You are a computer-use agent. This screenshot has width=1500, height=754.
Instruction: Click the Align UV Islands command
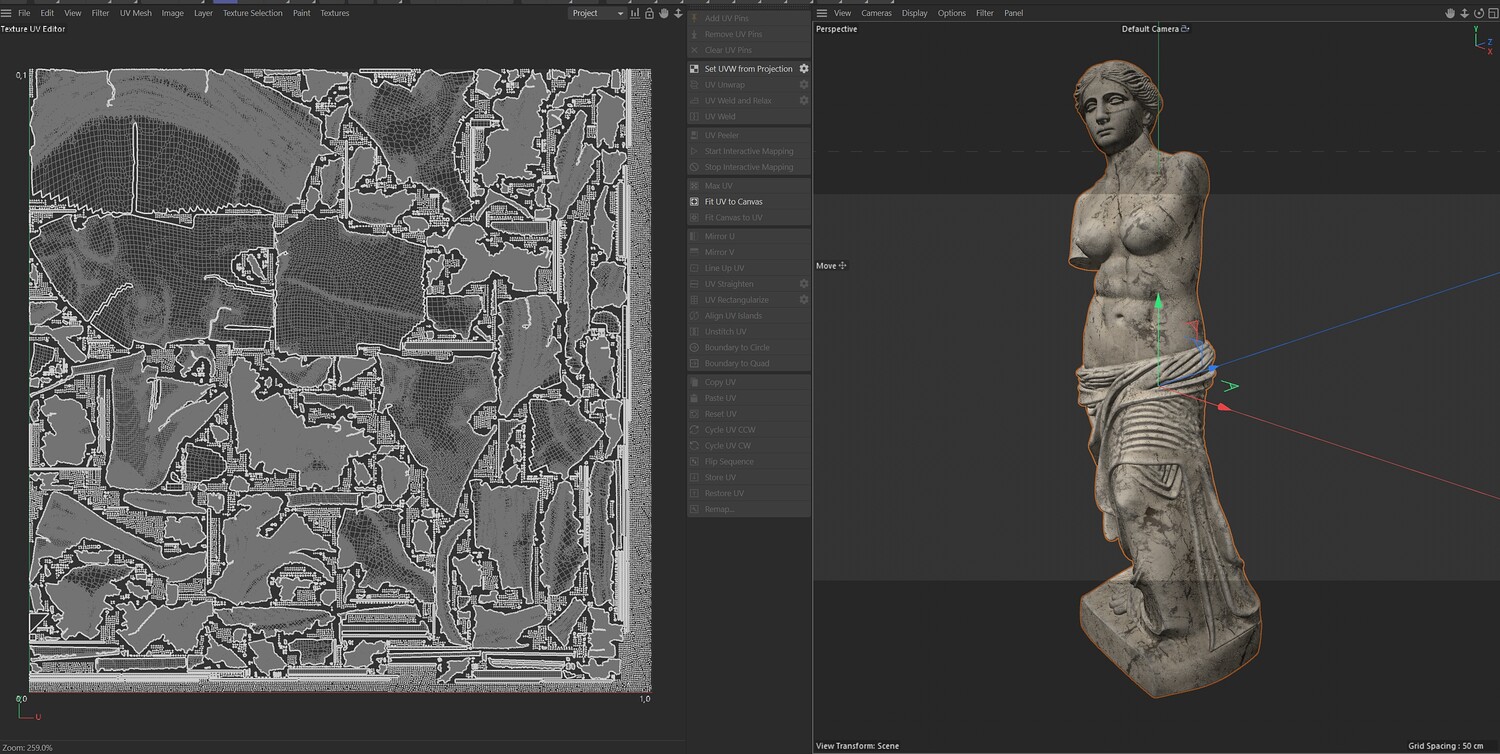tap(733, 316)
